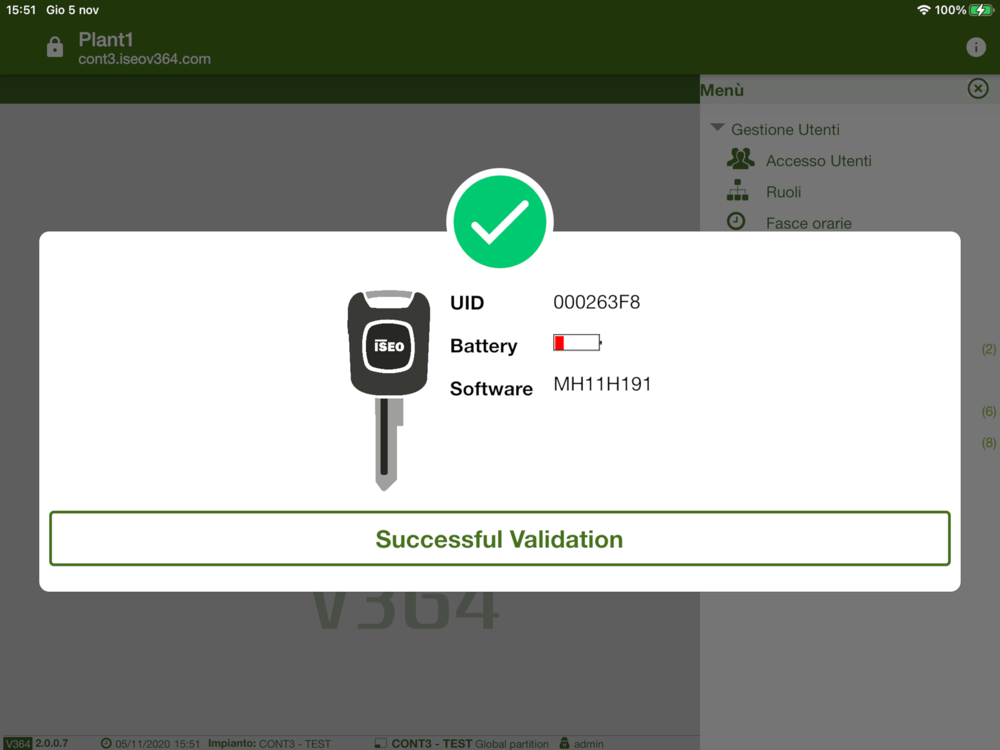Viewport: 1000px width, 750px height.
Task: Open Accesso Utenti menu entry
Action: pos(818,161)
